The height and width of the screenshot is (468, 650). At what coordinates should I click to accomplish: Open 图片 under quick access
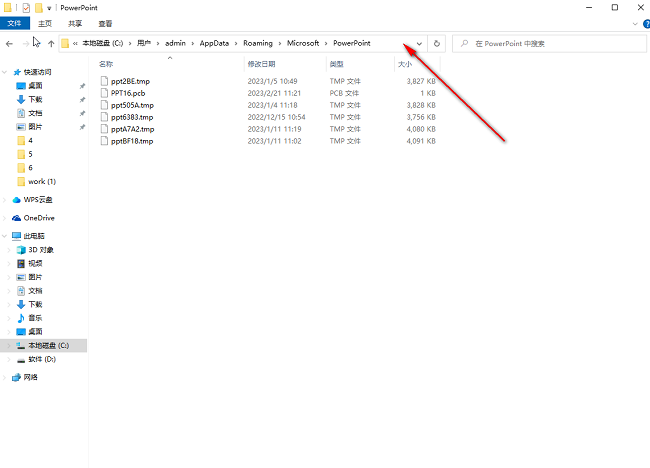35,127
